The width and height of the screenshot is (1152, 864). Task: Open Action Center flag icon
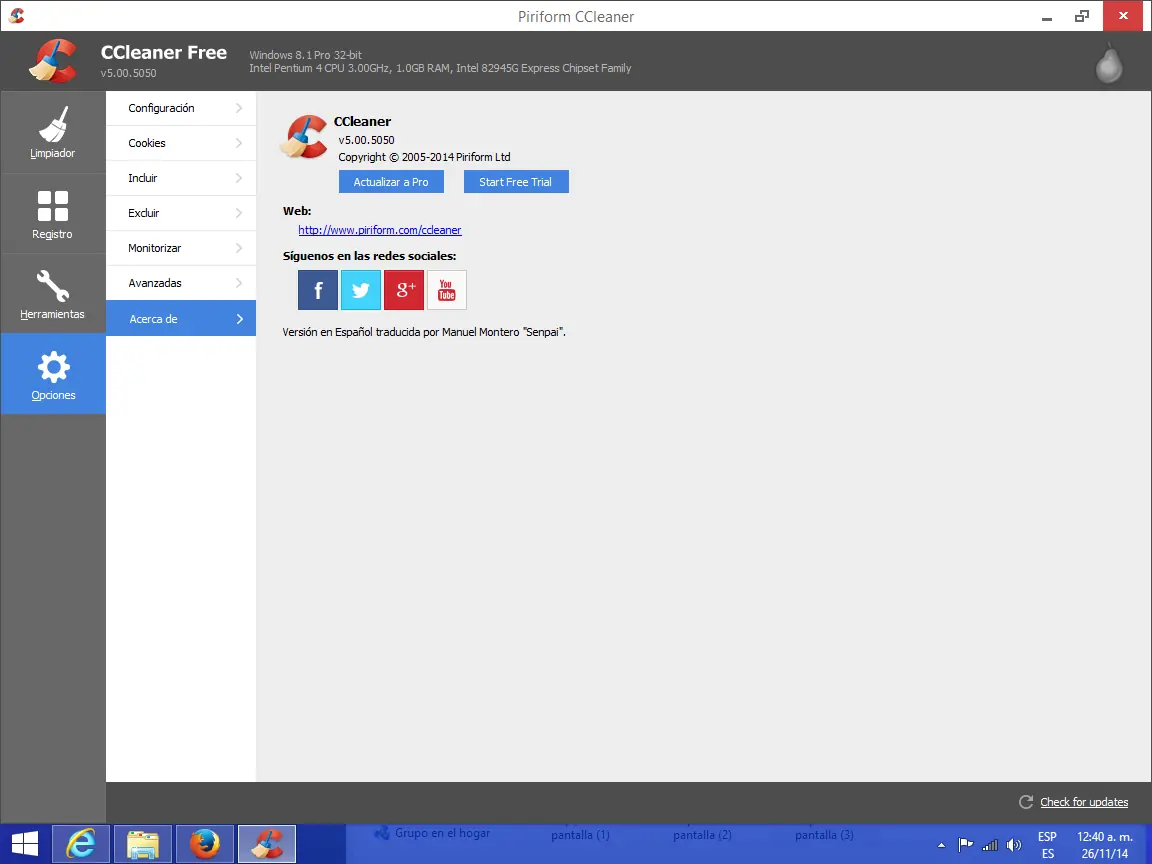[965, 845]
